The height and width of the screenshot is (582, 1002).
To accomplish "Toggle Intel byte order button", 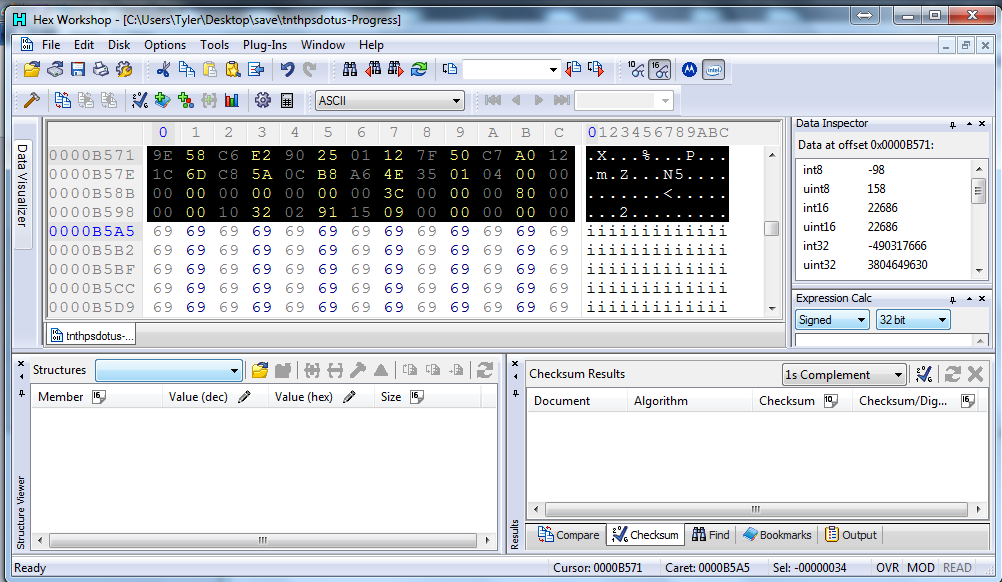I will click(713, 70).
